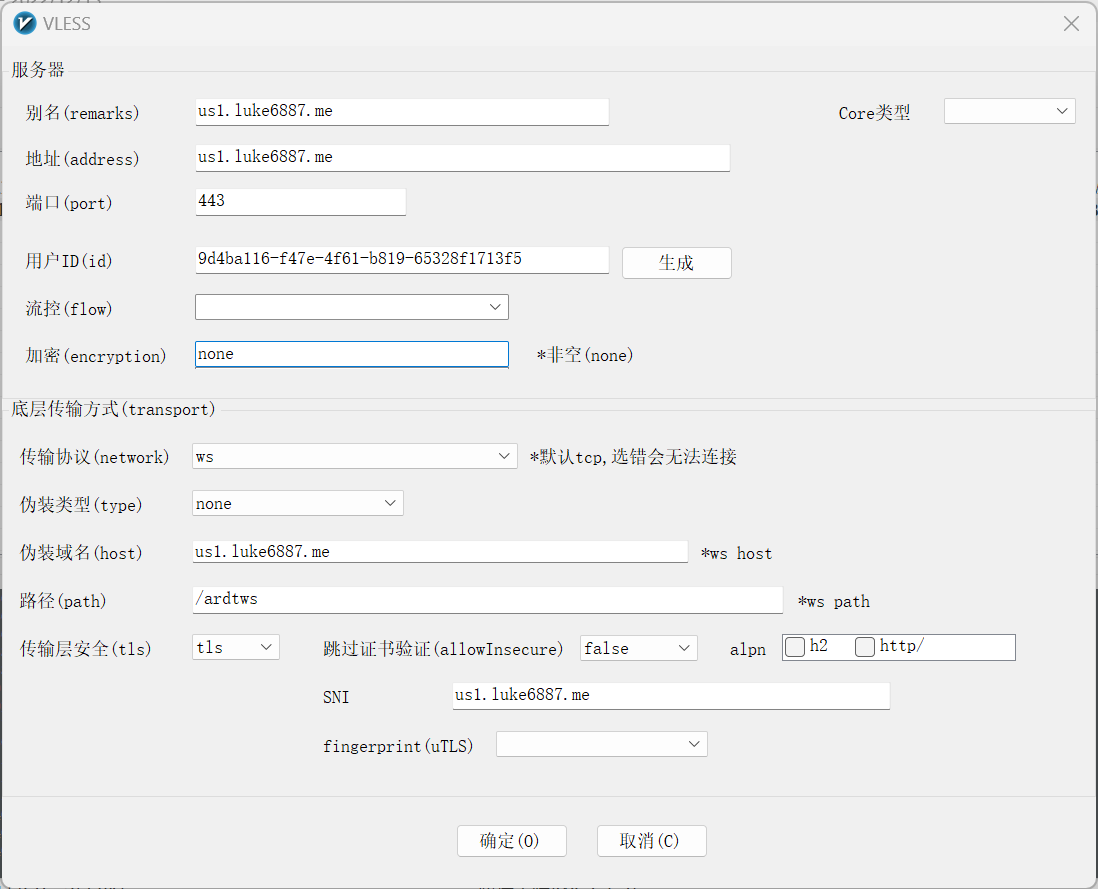Confirm with the 确定(O) button

[x=511, y=841]
